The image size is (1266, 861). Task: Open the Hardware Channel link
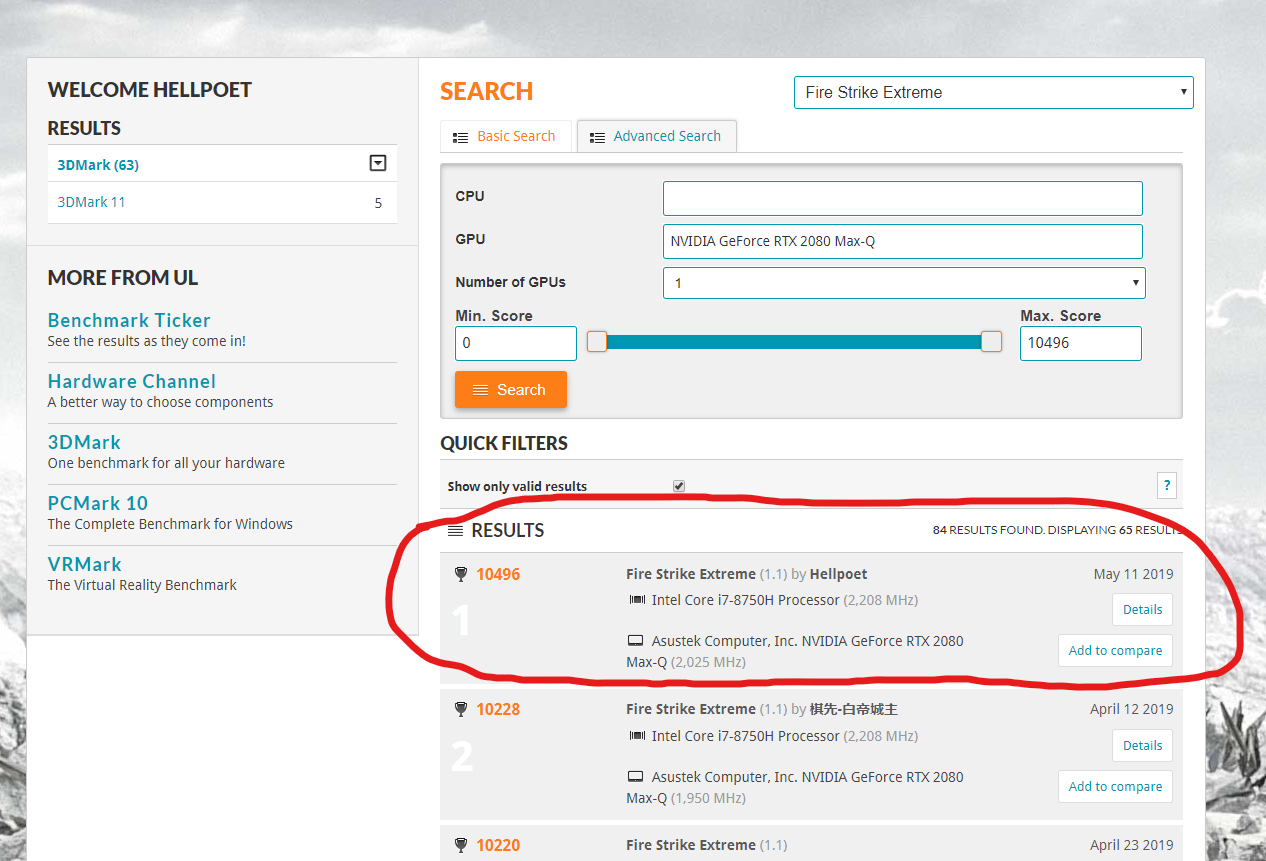132,381
